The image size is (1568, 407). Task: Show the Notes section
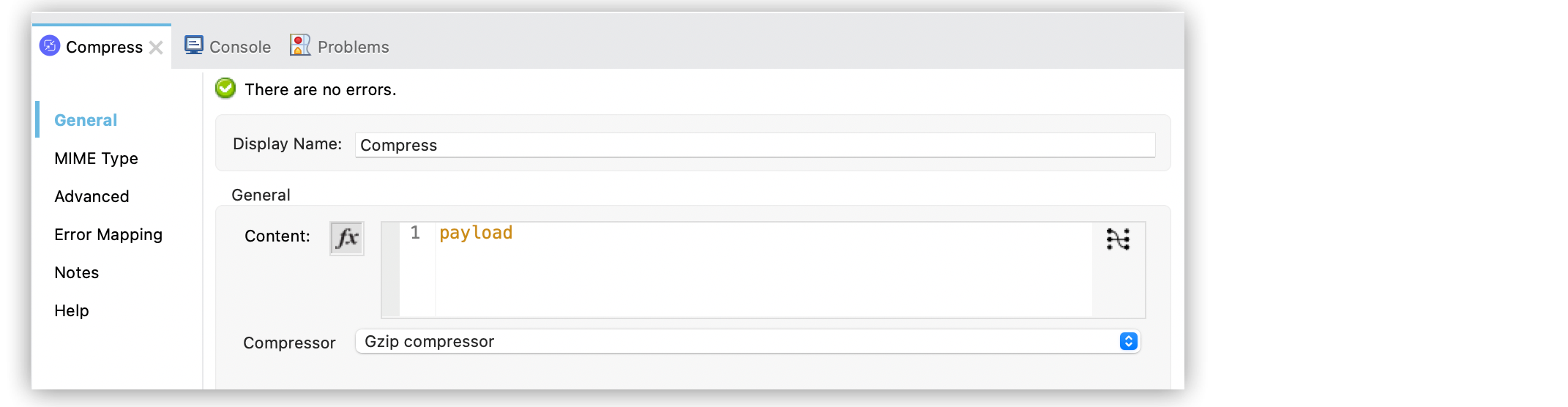click(x=76, y=272)
